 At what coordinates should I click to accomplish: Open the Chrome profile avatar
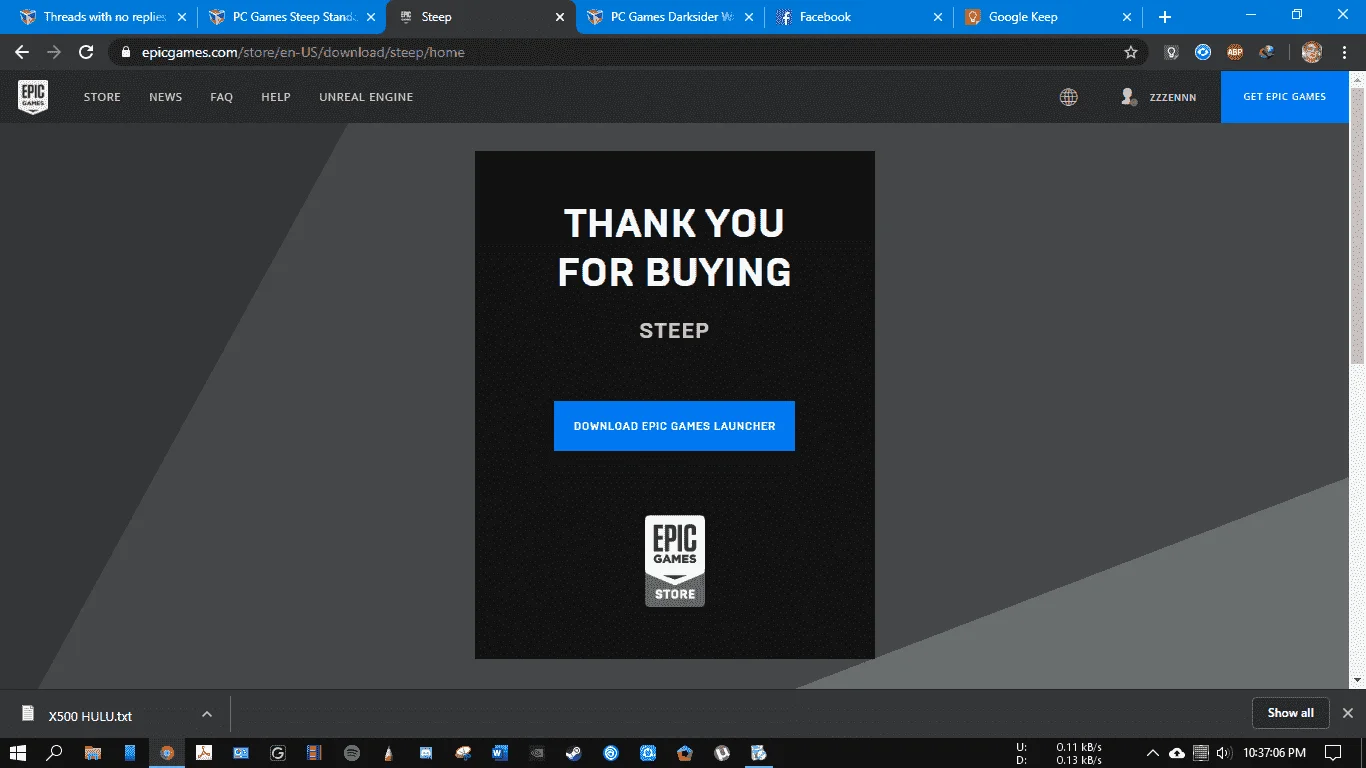1311,52
